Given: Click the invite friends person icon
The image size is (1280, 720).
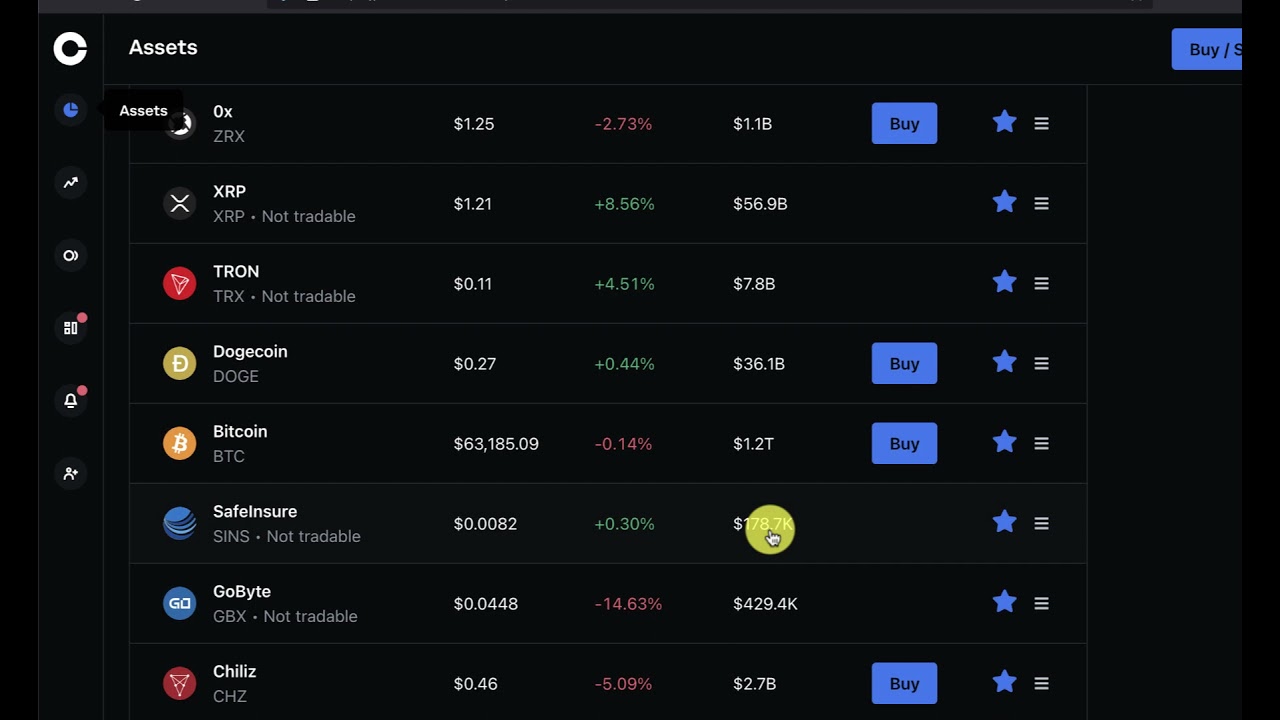Looking at the screenshot, I should 70,473.
